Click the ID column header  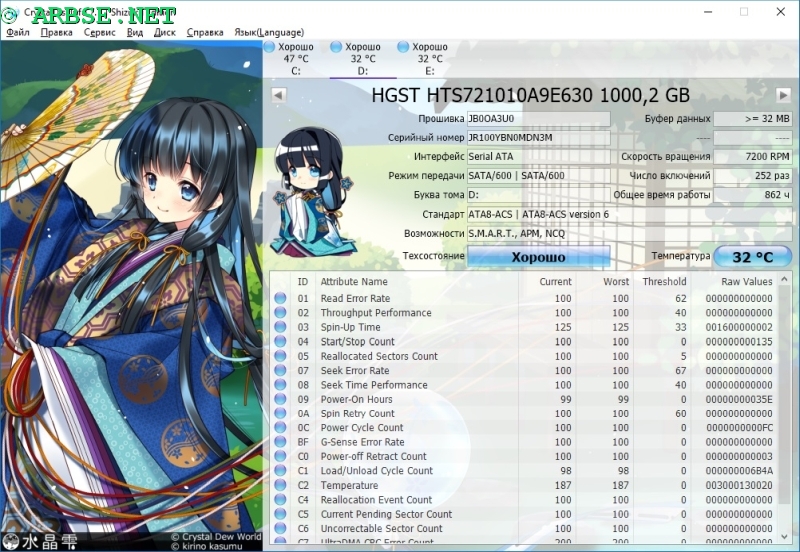coord(303,282)
